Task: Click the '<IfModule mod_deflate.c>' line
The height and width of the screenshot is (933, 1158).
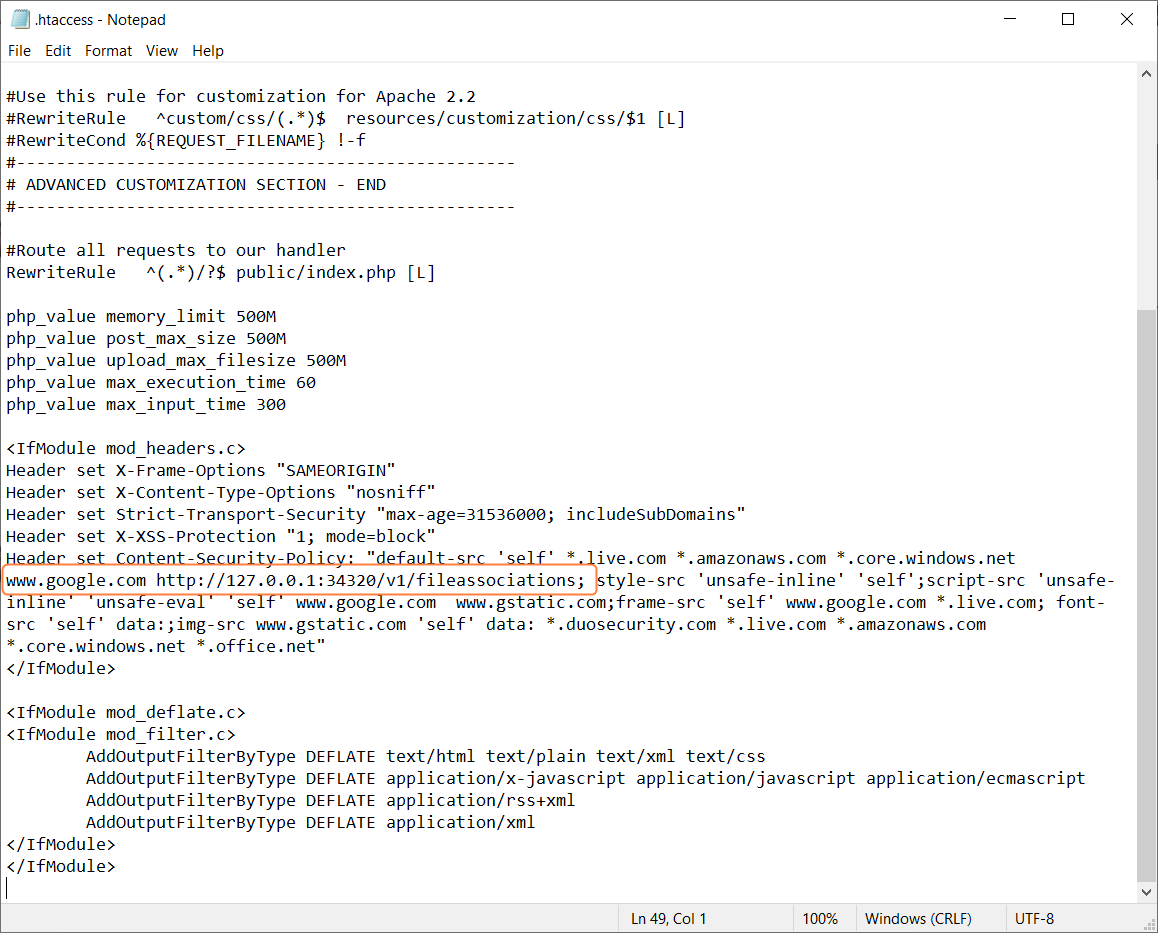Action: [x=125, y=713]
